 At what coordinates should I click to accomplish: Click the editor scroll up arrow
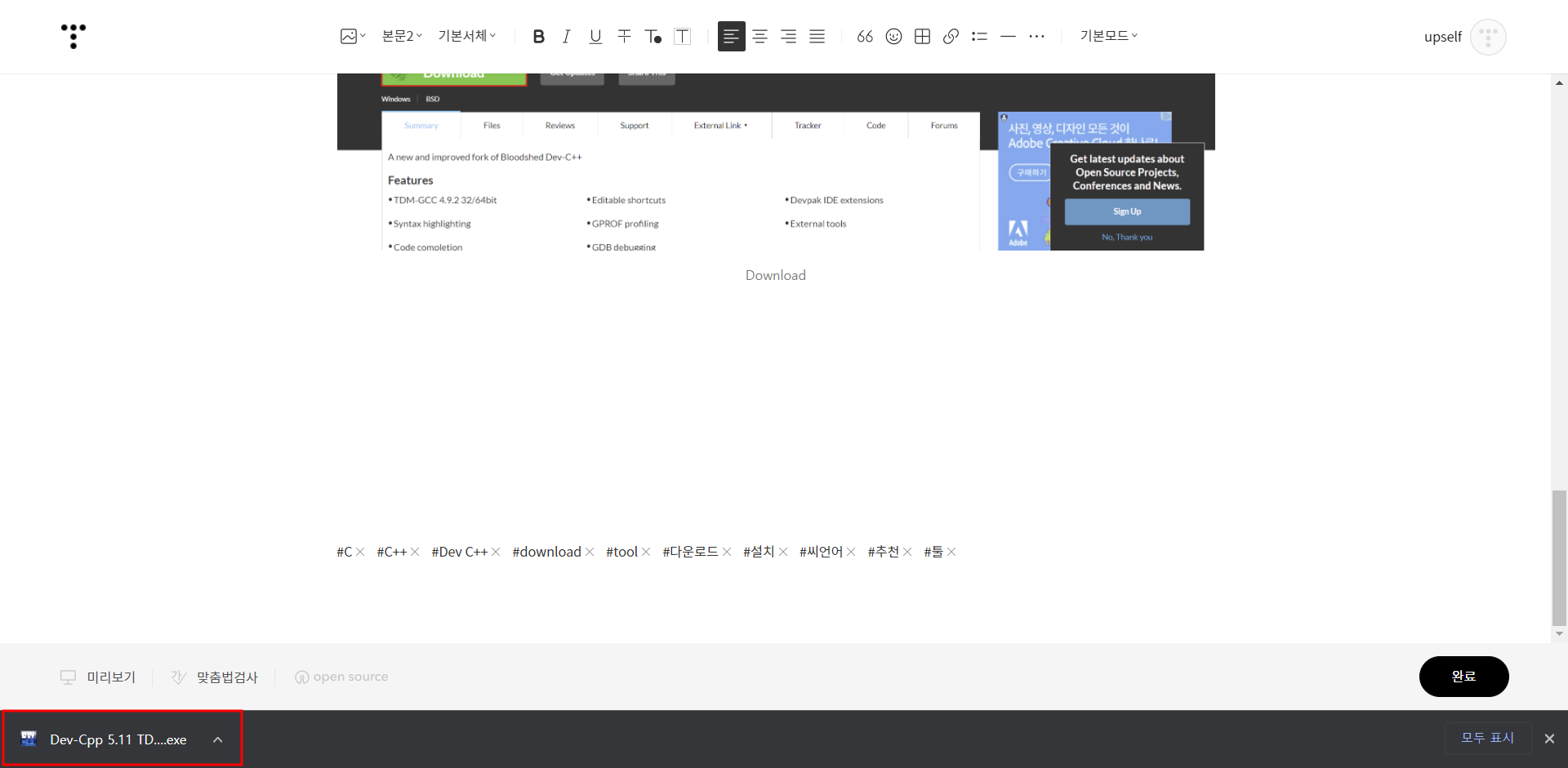(x=1559, y=82)
